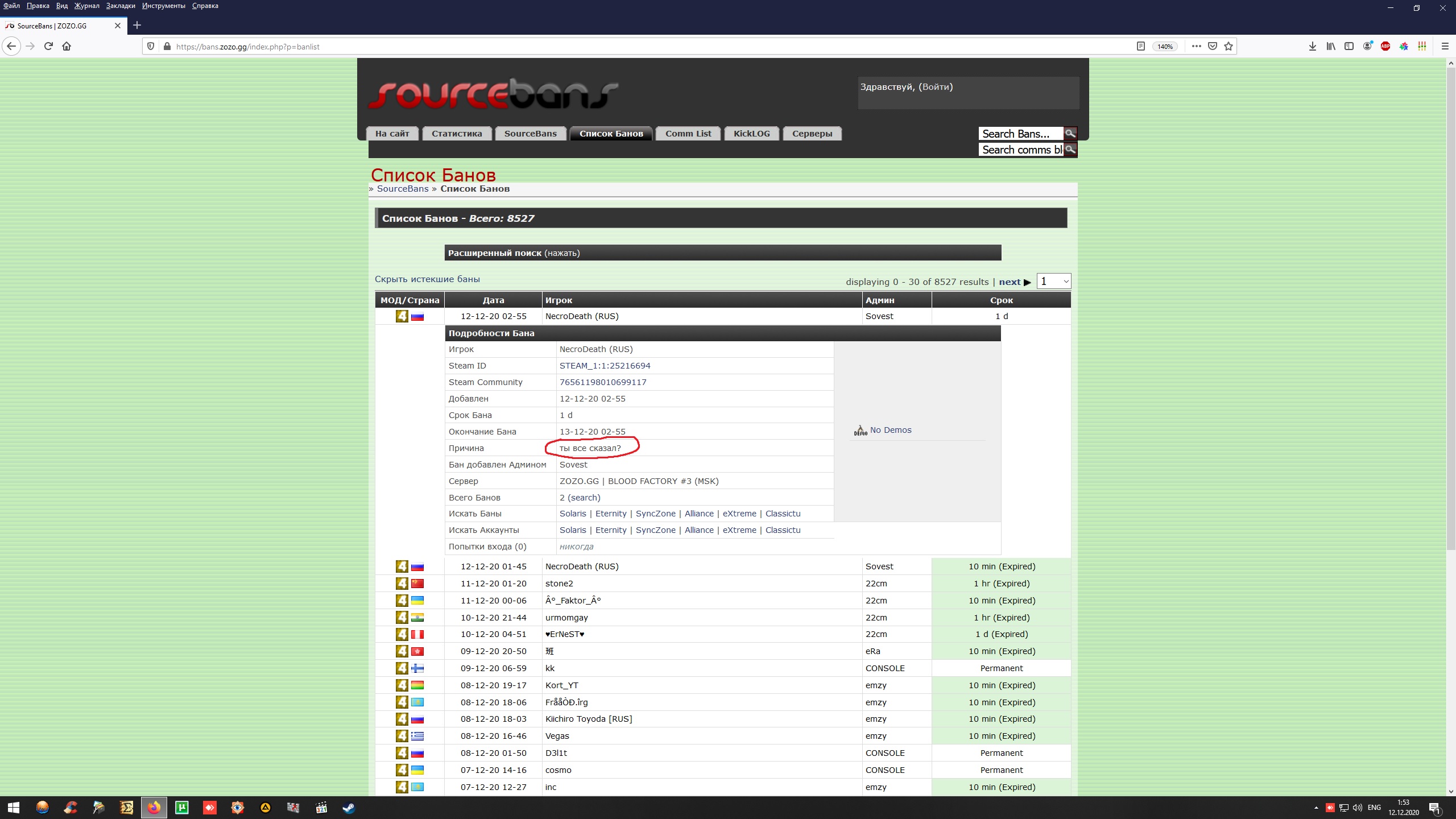Viewport: 1456px width, 819px height.
Task: Click the Search Bans magnifier icon
Action: tap(1070, 134)
